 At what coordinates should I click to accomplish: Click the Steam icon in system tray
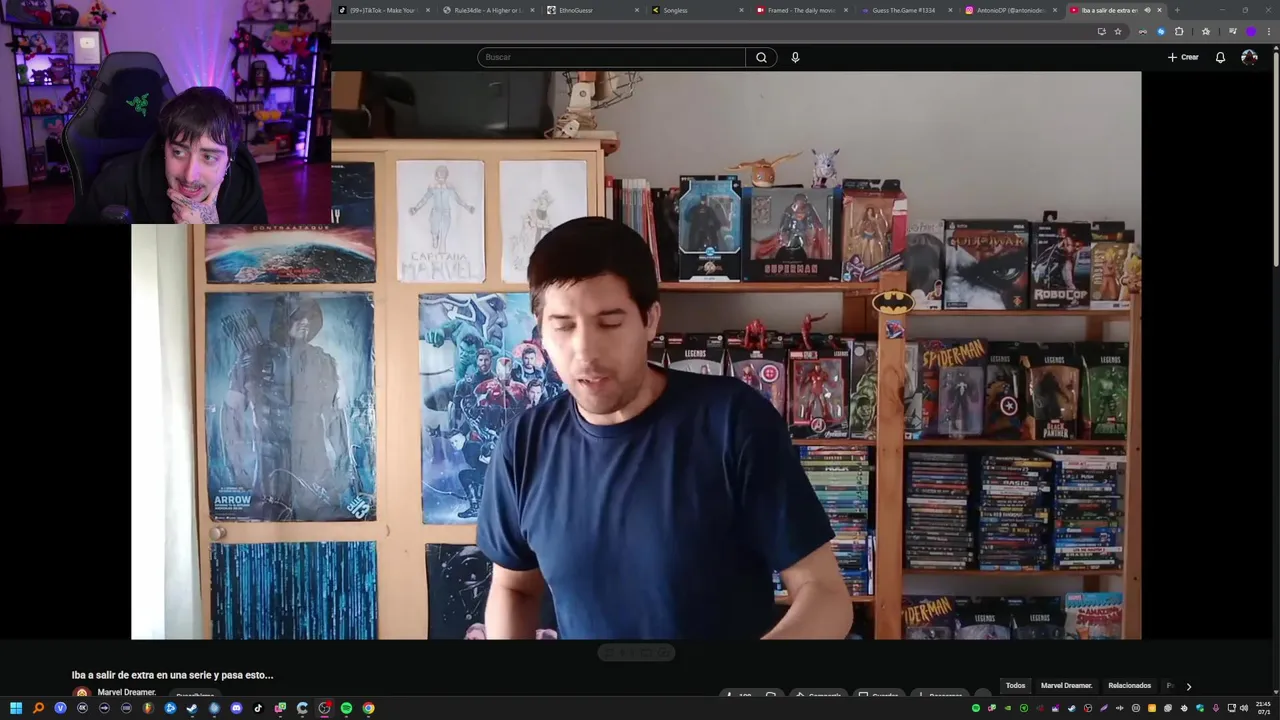(1071, 708)
